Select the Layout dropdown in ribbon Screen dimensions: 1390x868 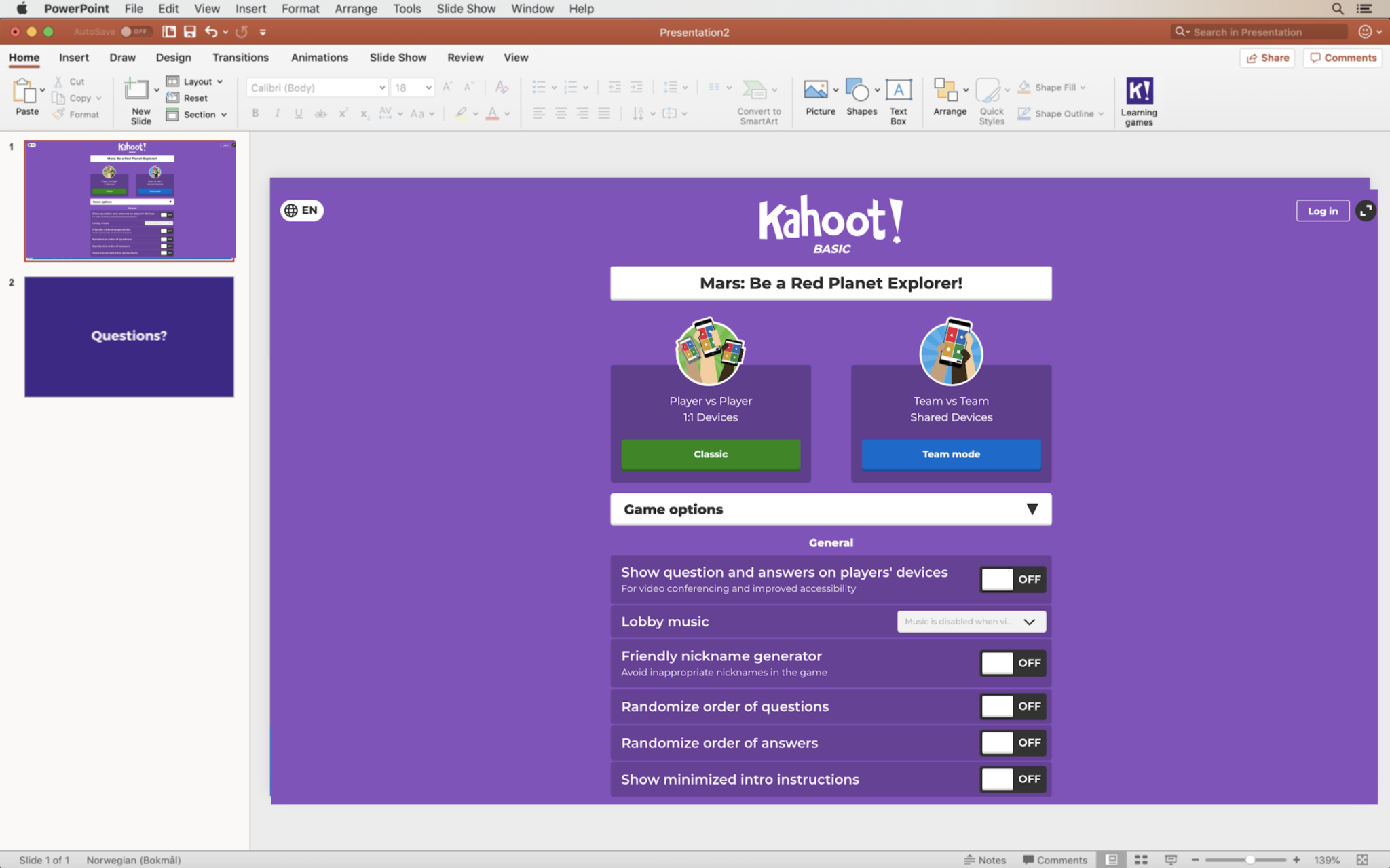click(x=196, y=81)
